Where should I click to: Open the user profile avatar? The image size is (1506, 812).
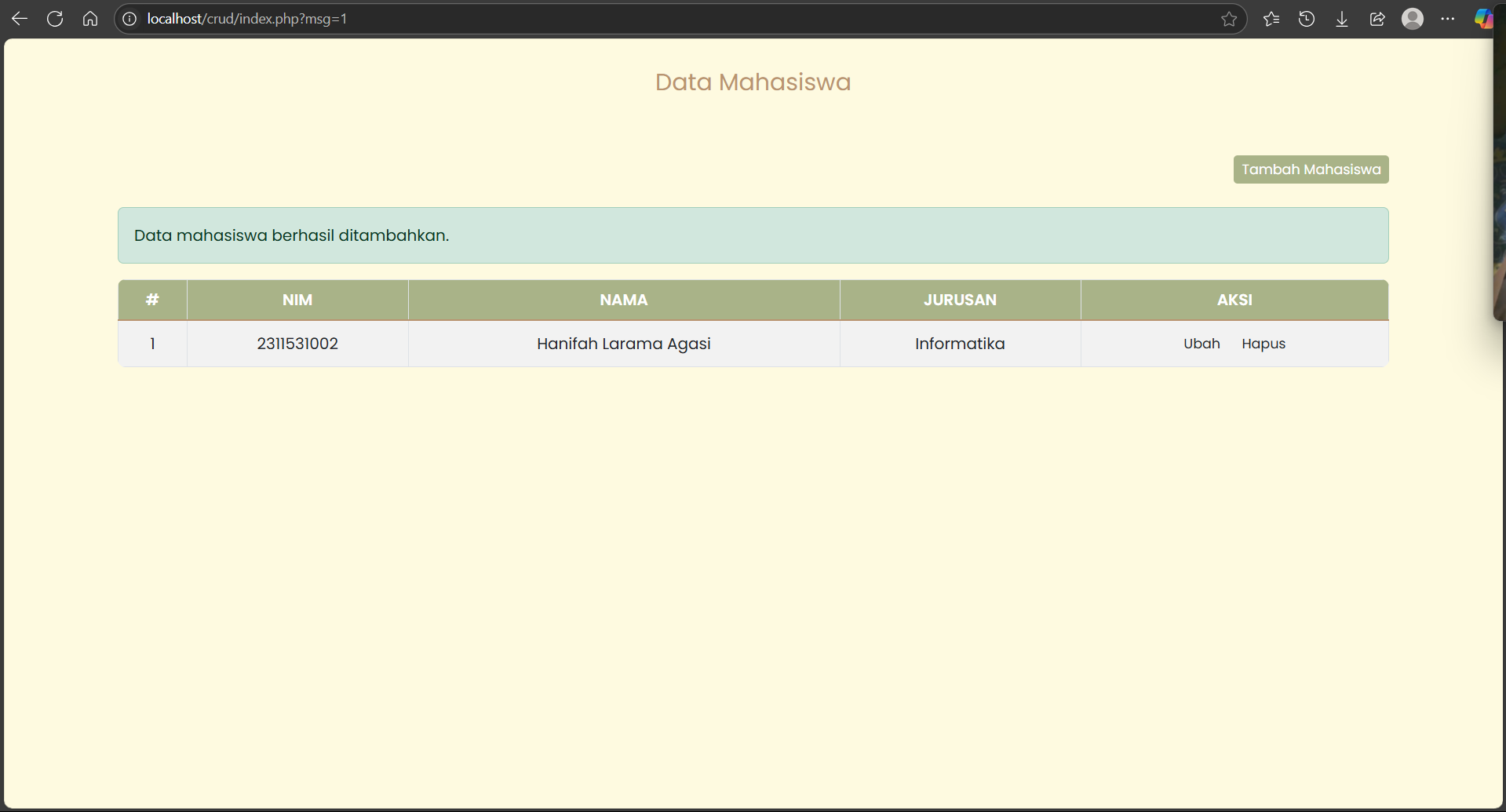[1413, 19]
